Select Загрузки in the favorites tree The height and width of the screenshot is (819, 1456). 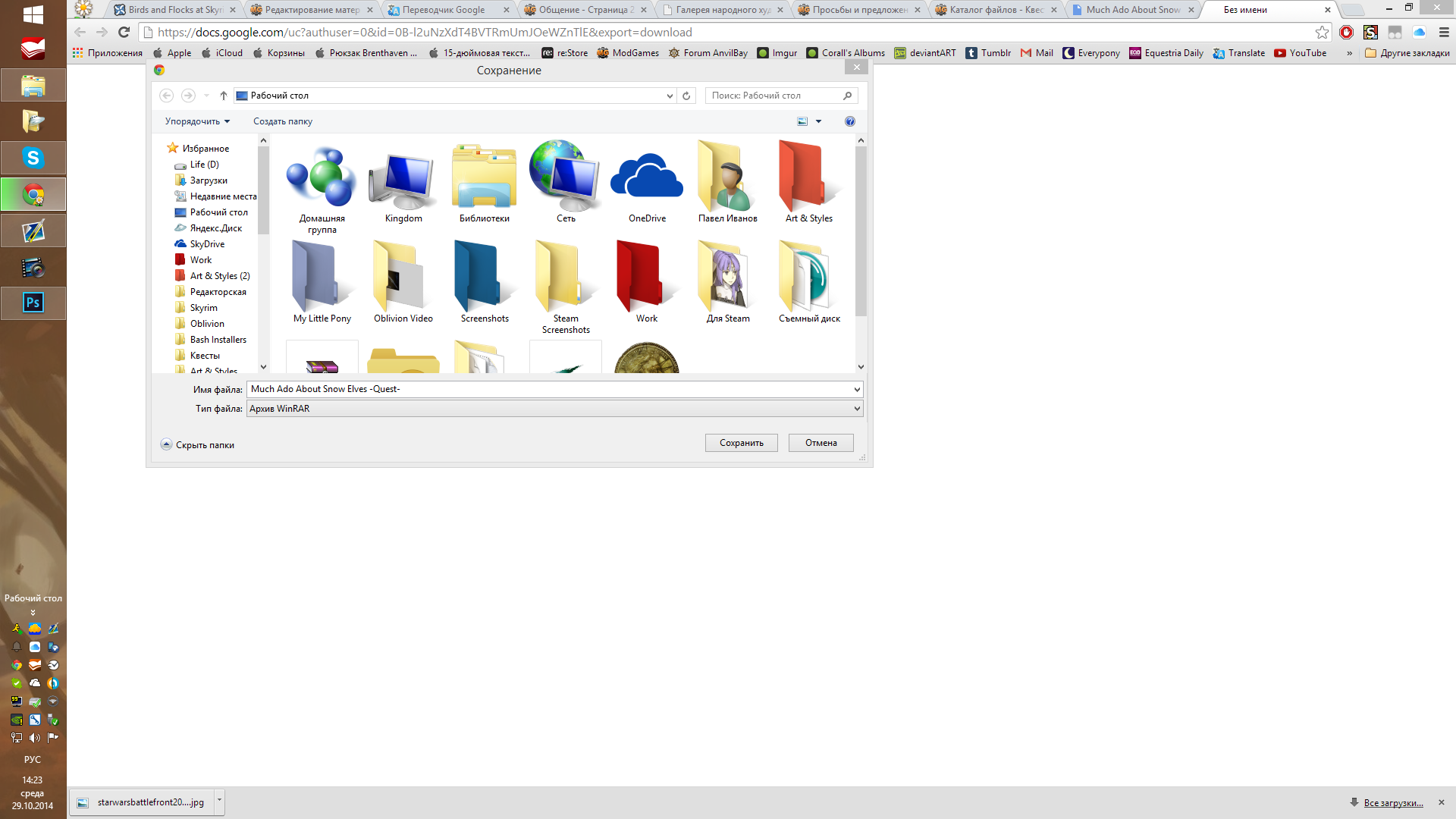point(209,180)
